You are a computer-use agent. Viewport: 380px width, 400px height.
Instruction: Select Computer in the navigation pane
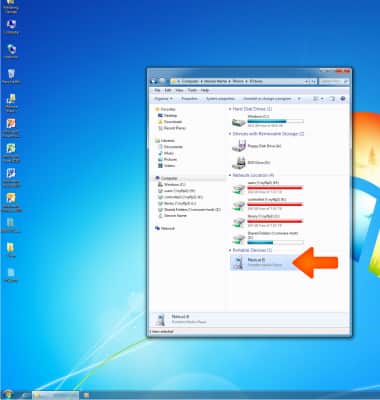pyautogui.click(x=166, y=178)
